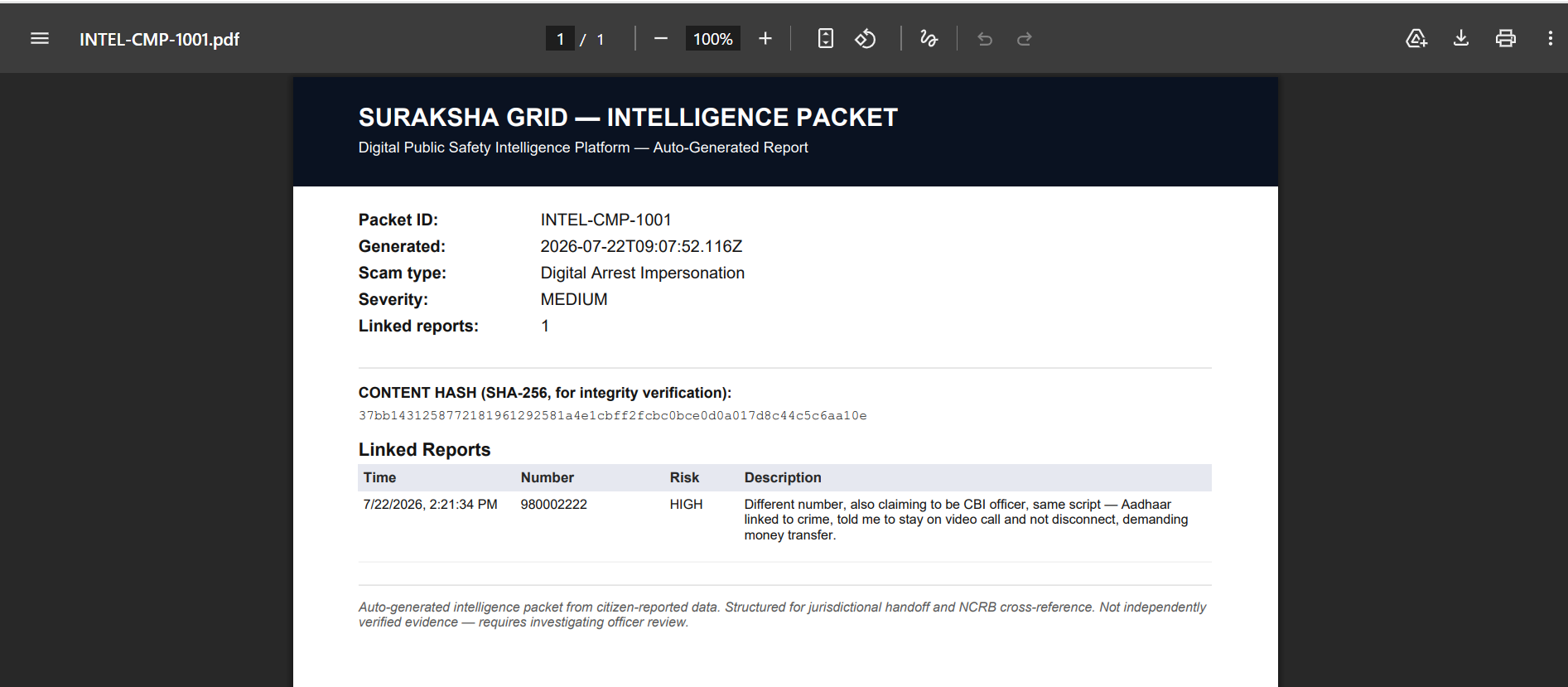
Task: Click the redo arrow icon
Action: (x=1025, y=39)
